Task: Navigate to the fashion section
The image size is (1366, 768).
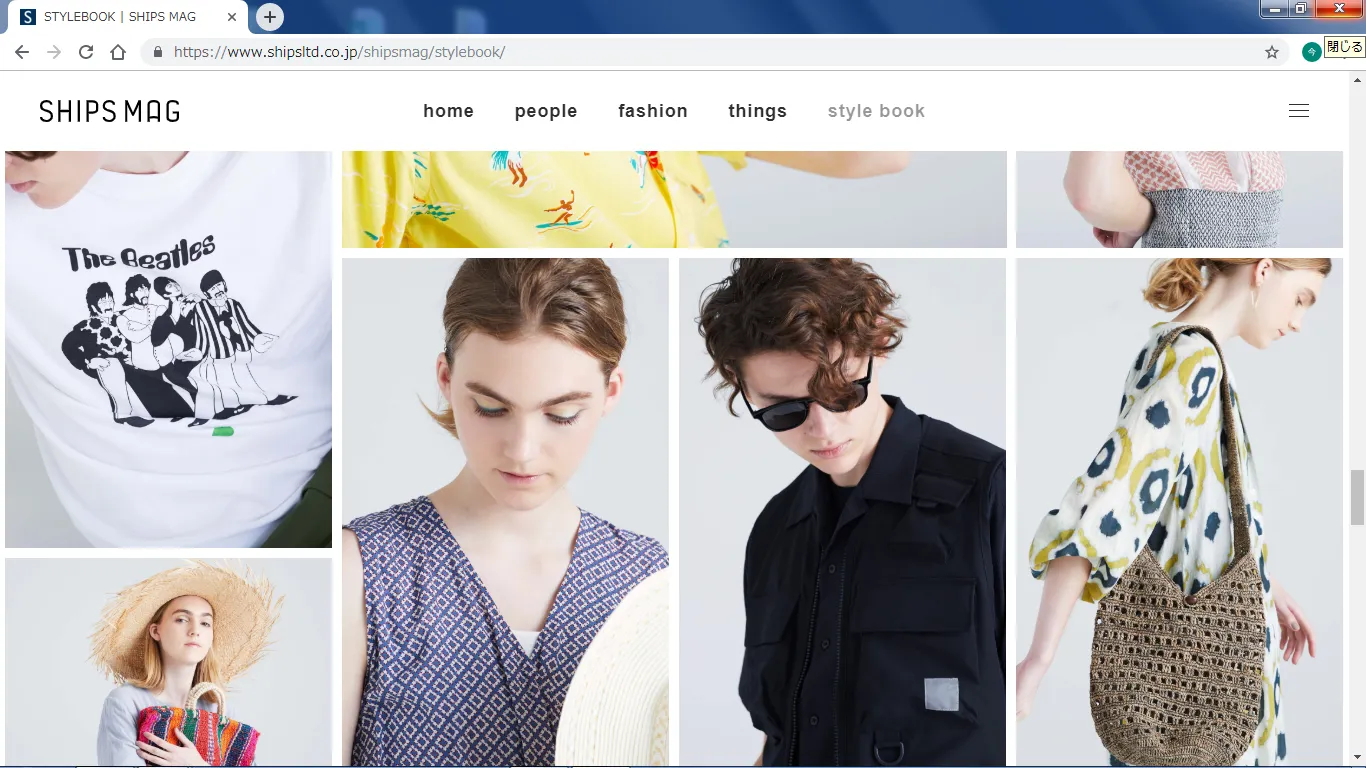Action: (653, 111)
